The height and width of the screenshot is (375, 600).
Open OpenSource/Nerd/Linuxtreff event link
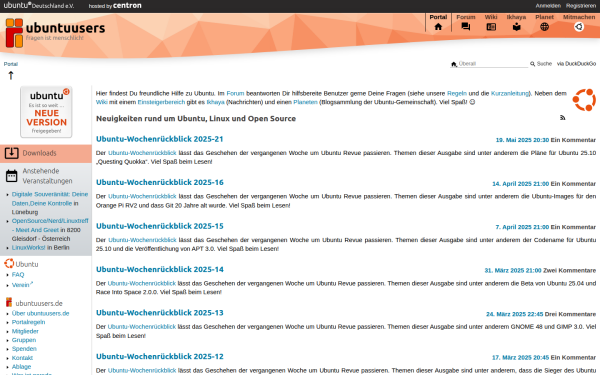coord(50,225)
